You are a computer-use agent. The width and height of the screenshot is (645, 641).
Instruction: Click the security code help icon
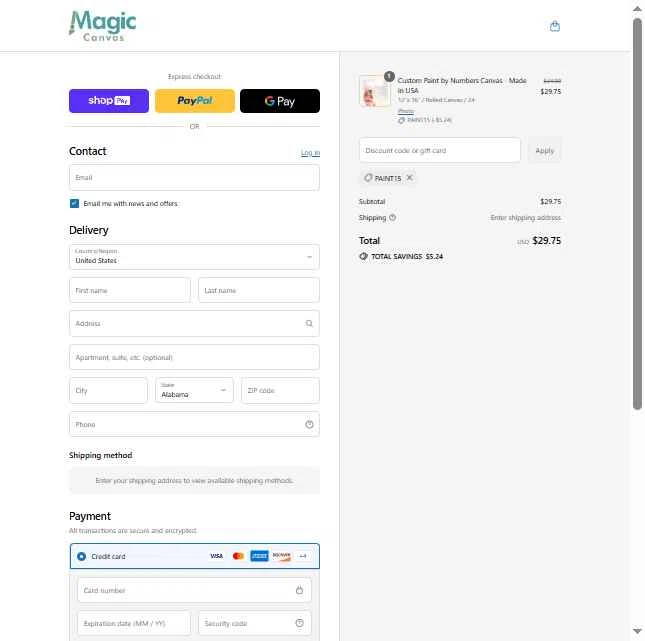299,623
